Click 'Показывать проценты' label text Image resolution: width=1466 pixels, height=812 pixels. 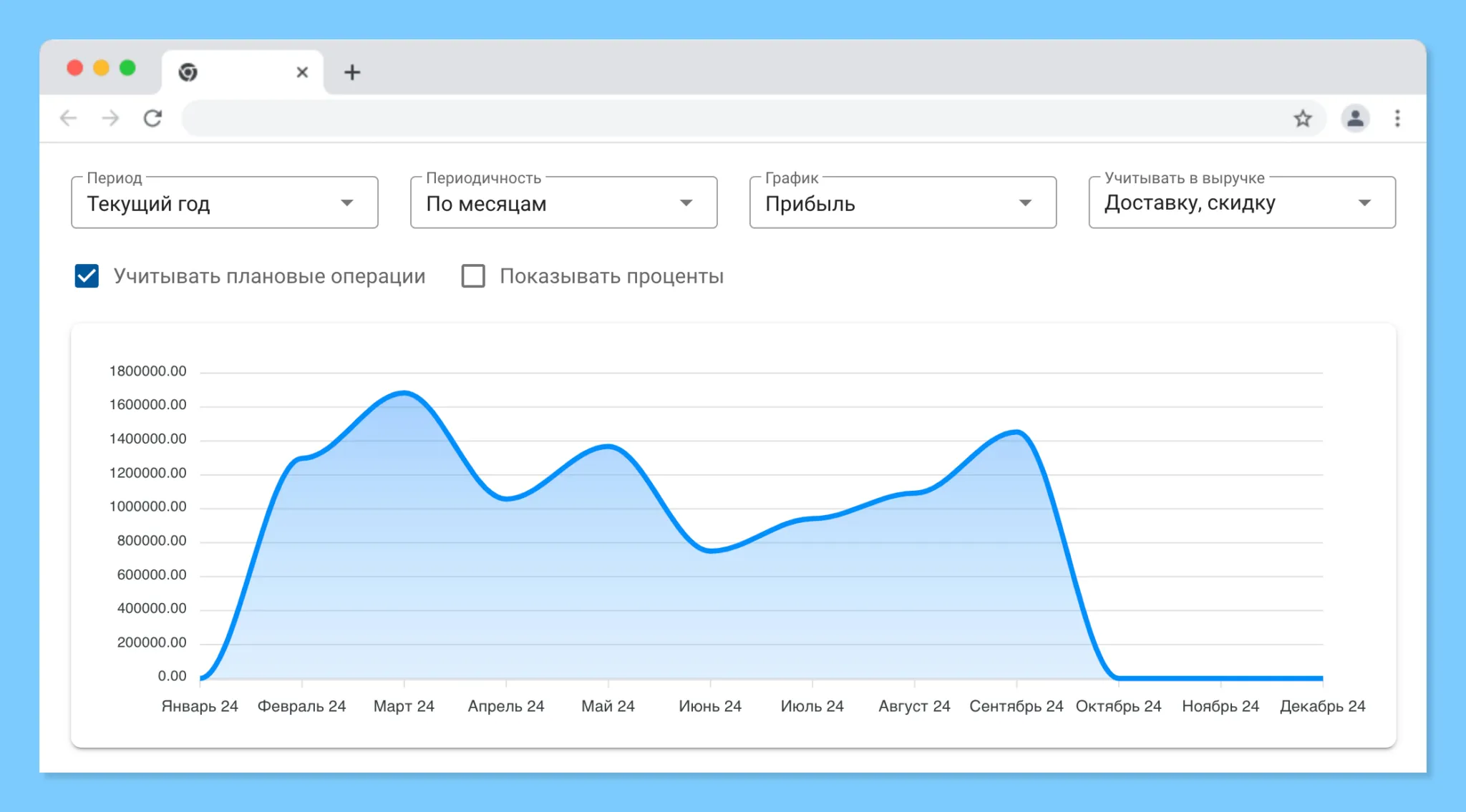click(611, 276)
